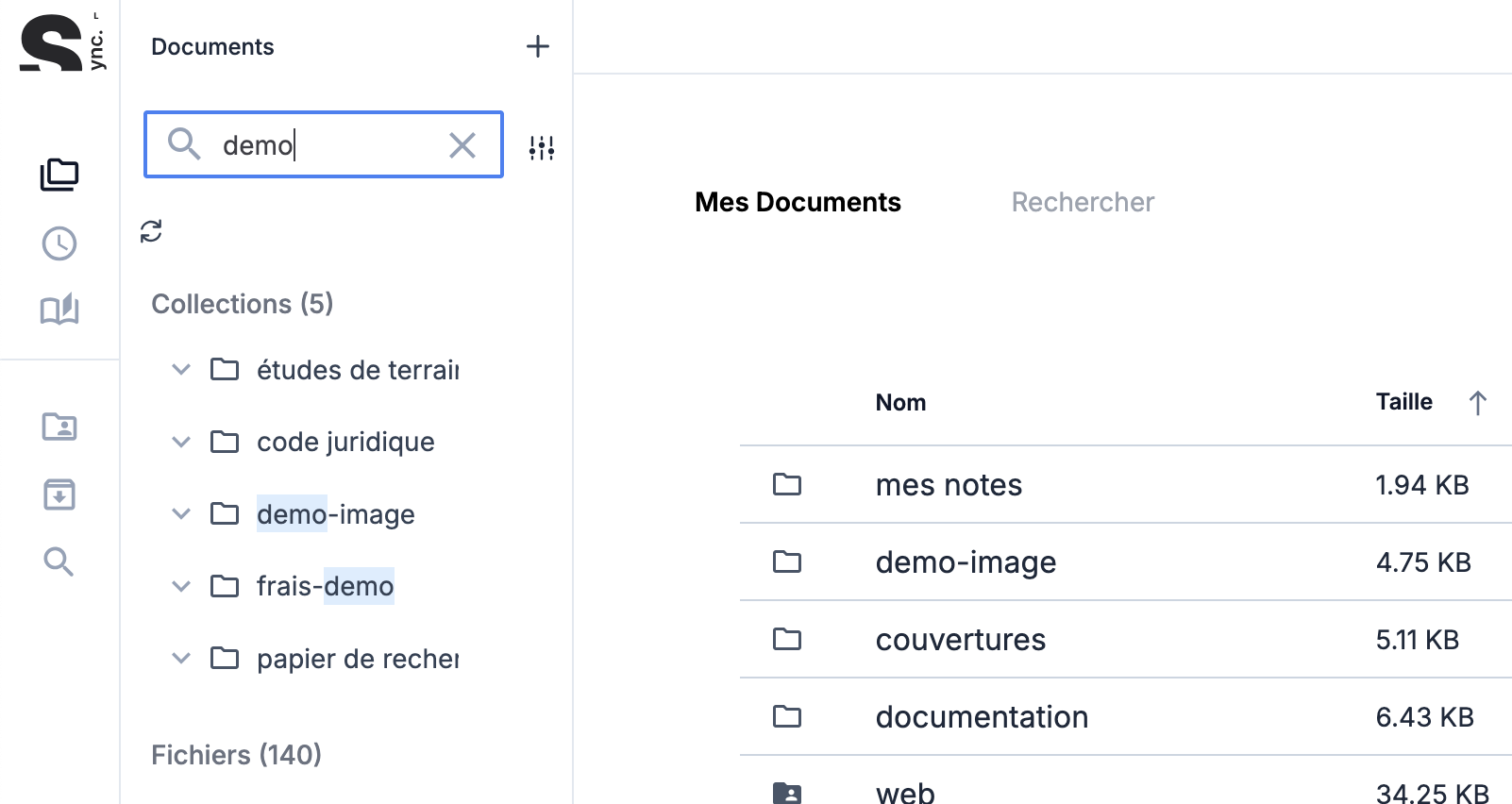The width and height of the screenshot is (1512, 804).
Task: Sort the list by Nom column
Action: tap(900, 403)
